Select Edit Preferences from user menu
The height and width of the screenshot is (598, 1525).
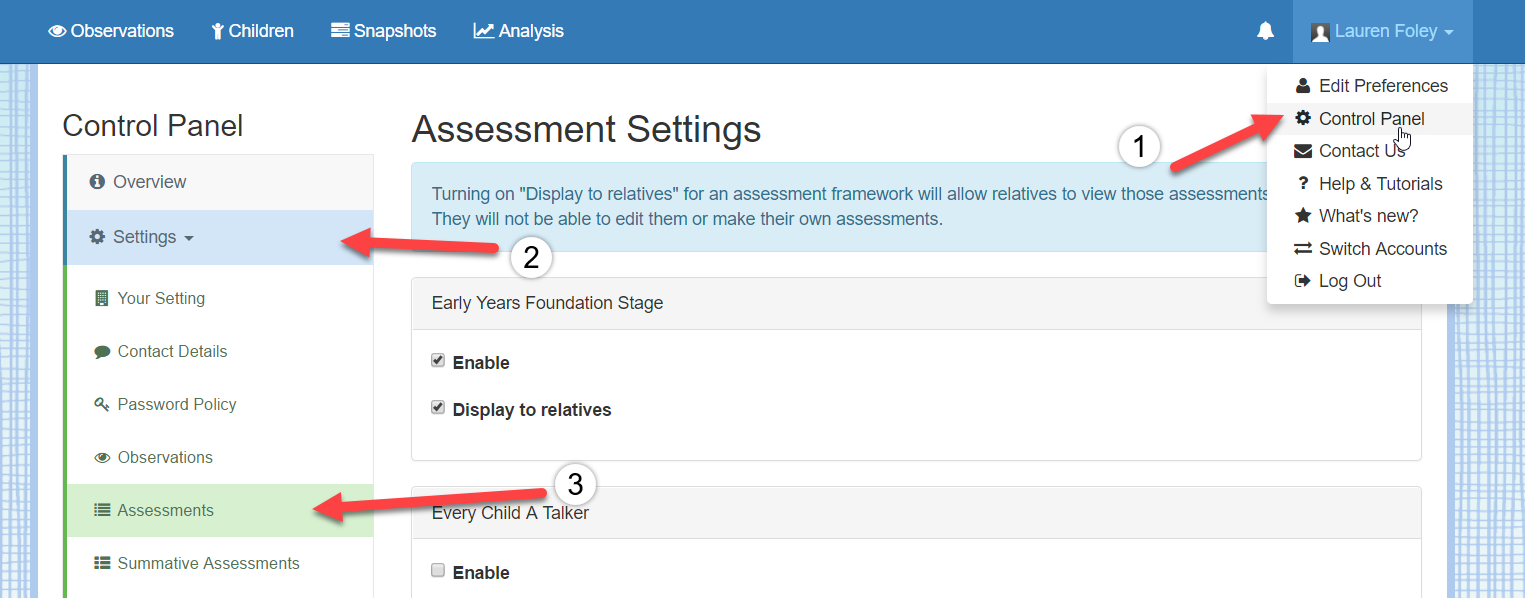[x=1370, y=86]
